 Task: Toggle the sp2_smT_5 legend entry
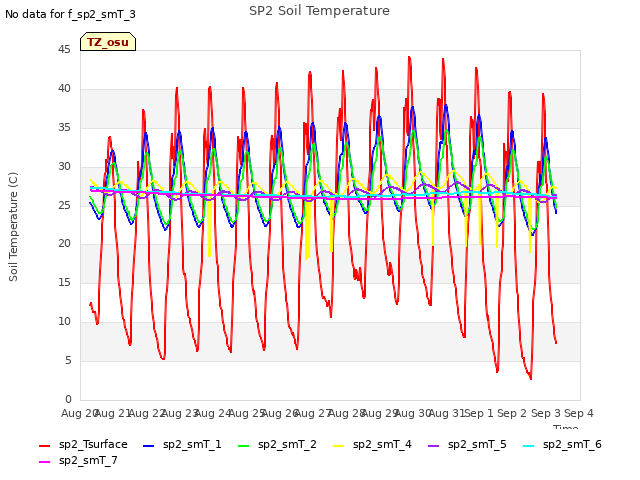click(x=467, y=444)
